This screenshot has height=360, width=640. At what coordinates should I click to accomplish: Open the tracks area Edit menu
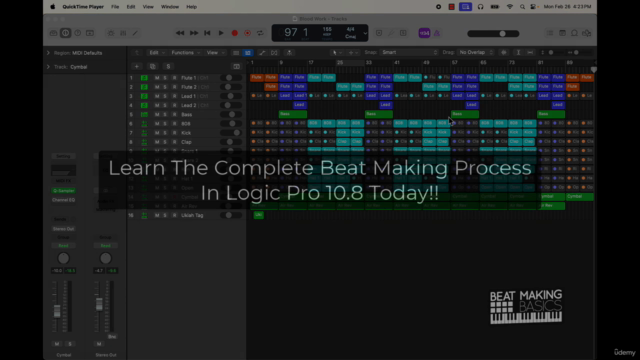156,53
